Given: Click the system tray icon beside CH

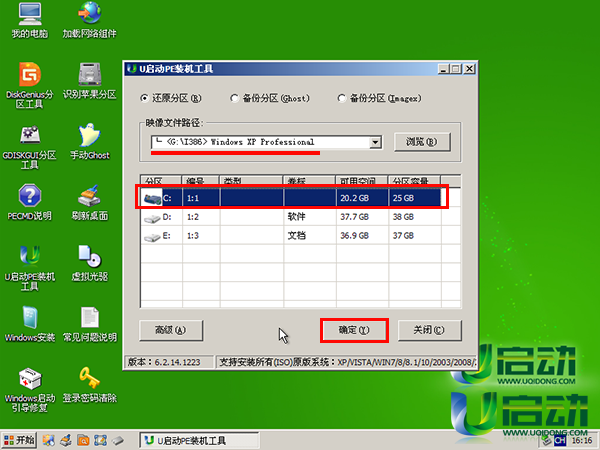Looking at the screenshot, I should pos(547,441).
